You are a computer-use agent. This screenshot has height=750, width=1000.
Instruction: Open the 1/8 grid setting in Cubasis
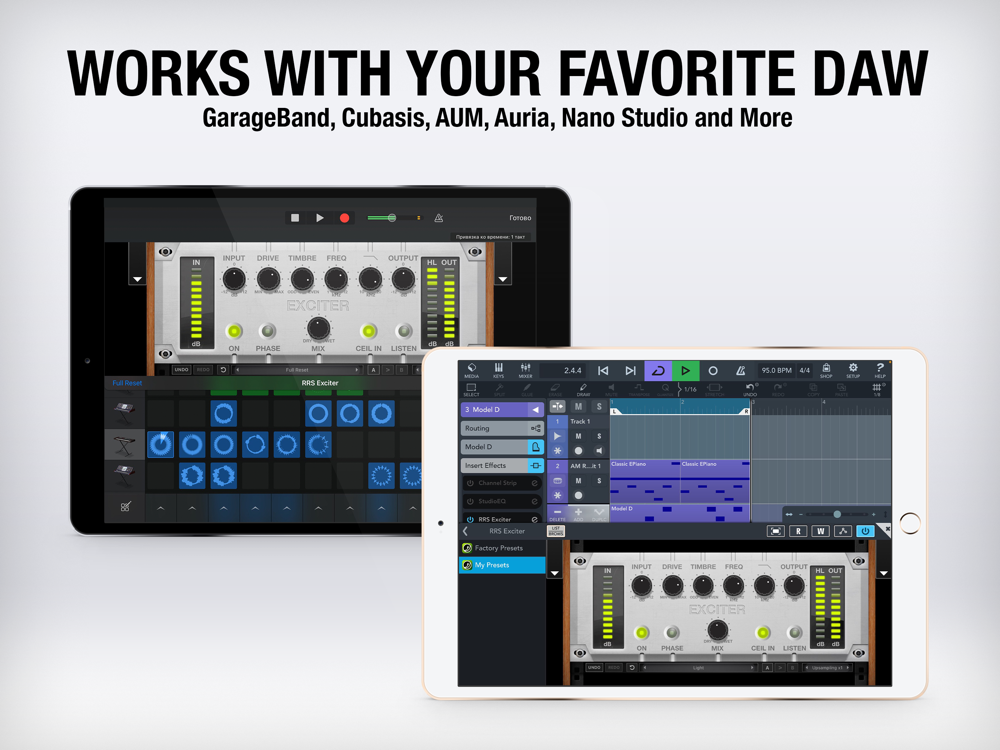pos(878,390)
